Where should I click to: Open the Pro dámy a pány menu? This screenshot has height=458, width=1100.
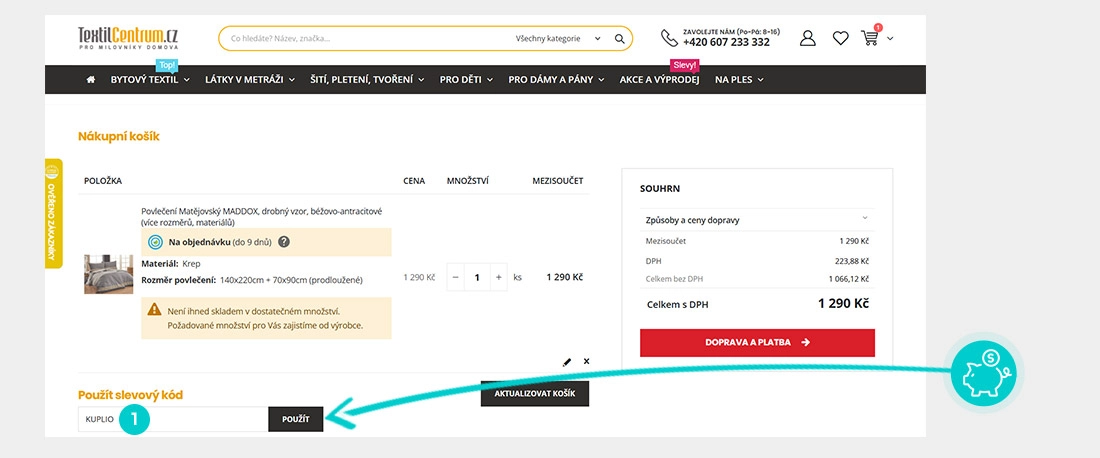click(x=556, y=79)
